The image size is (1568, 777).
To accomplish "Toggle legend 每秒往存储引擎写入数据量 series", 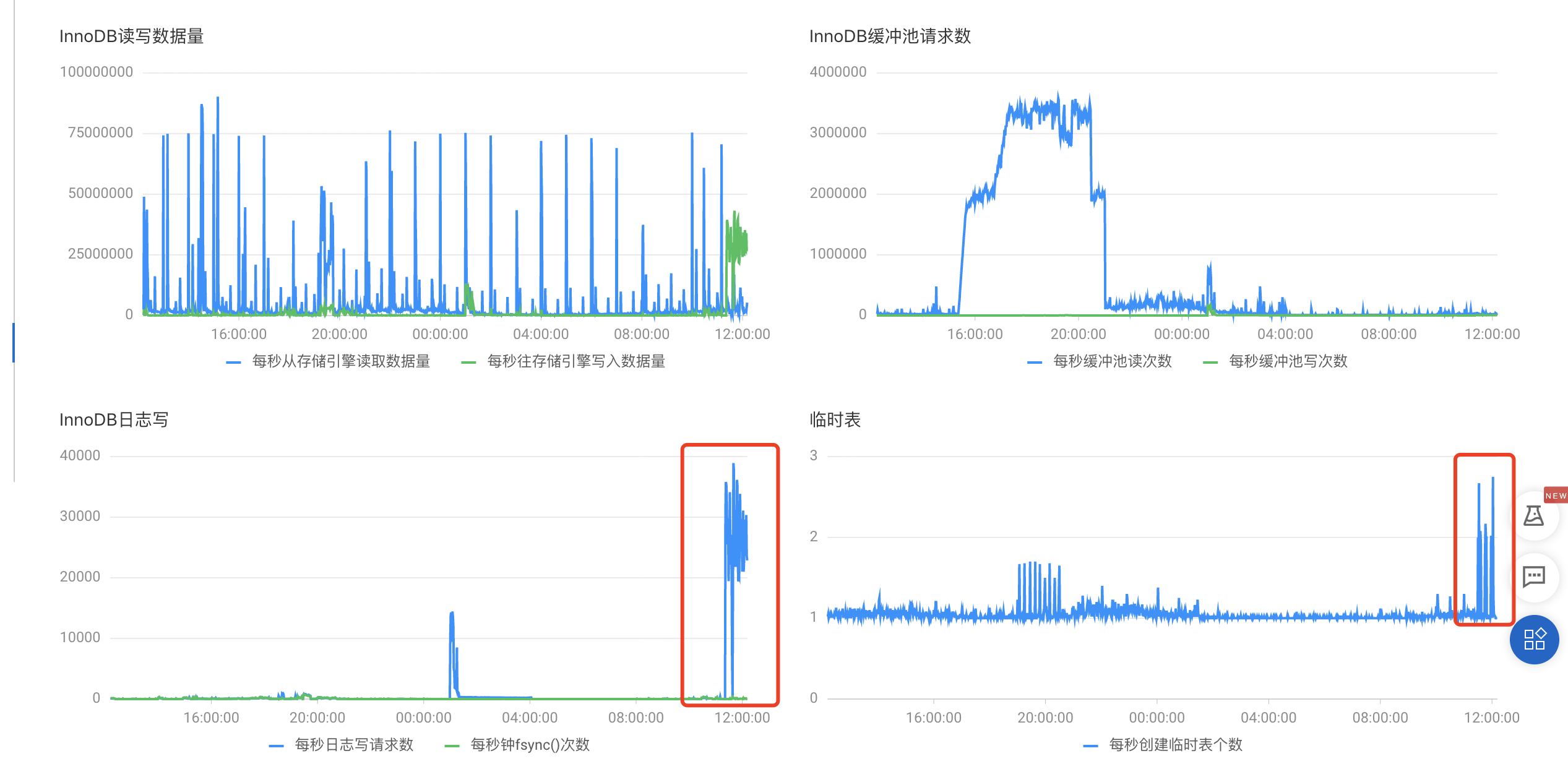I will click(563, 361).
